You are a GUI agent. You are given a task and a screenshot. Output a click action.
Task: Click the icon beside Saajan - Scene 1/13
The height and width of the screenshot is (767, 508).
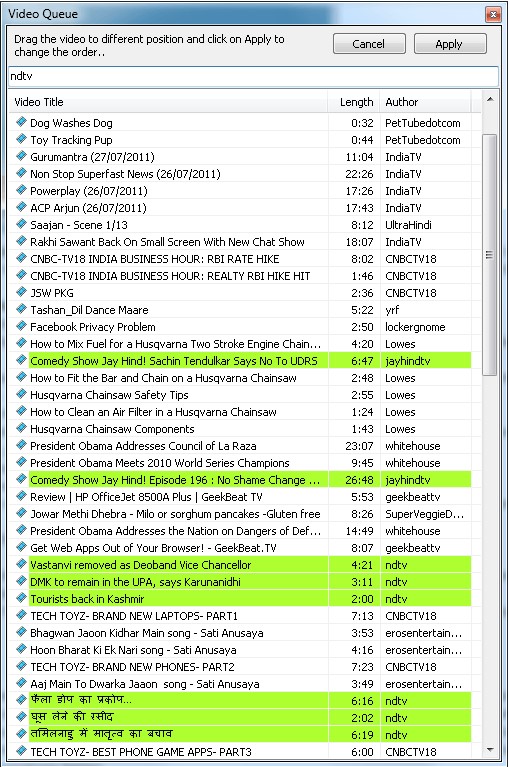[x=21, y=224]
